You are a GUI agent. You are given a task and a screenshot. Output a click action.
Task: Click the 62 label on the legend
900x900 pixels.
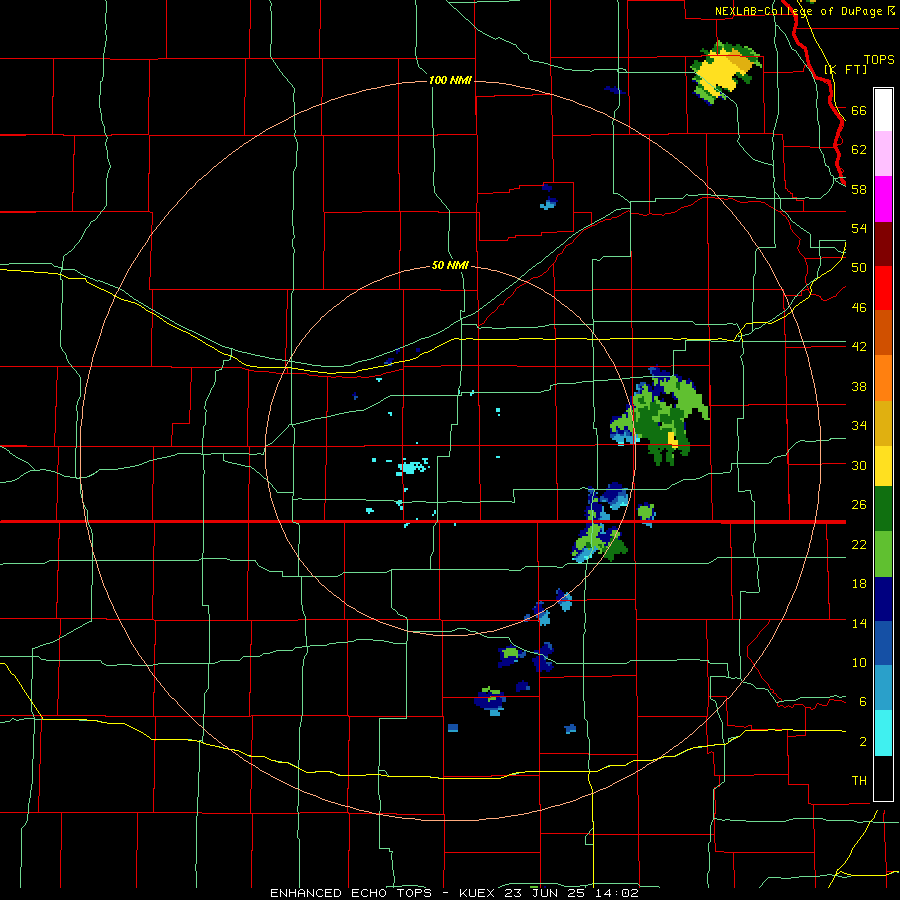click(x=859, y=149)
